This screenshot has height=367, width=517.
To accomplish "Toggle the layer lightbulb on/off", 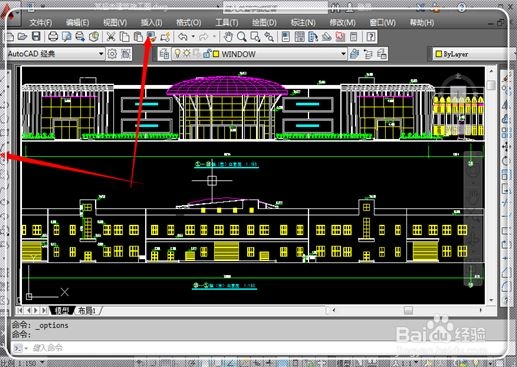I will click(177, 53).
